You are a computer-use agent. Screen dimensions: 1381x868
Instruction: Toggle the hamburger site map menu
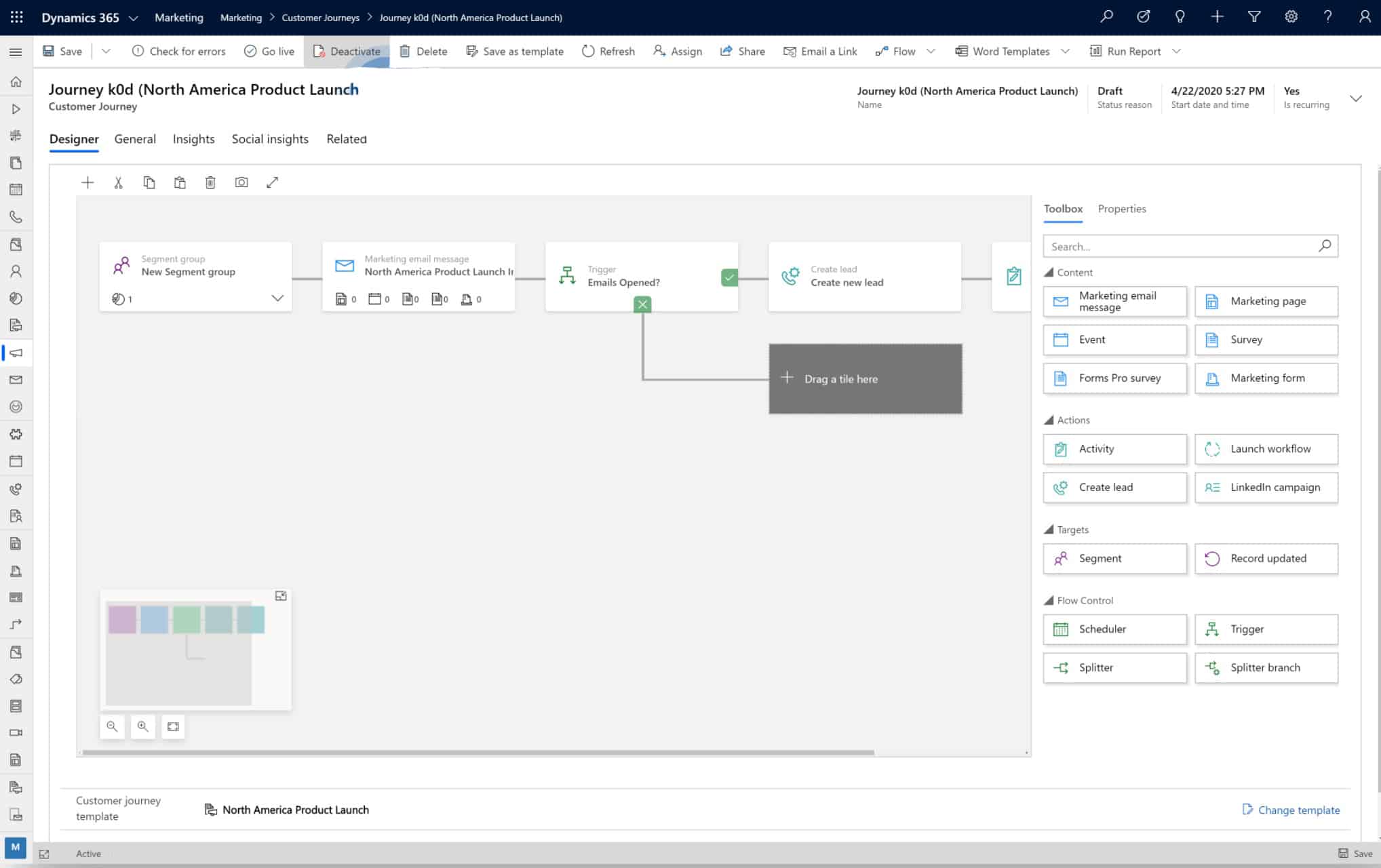pyautogui.click(x=16, y=52)
